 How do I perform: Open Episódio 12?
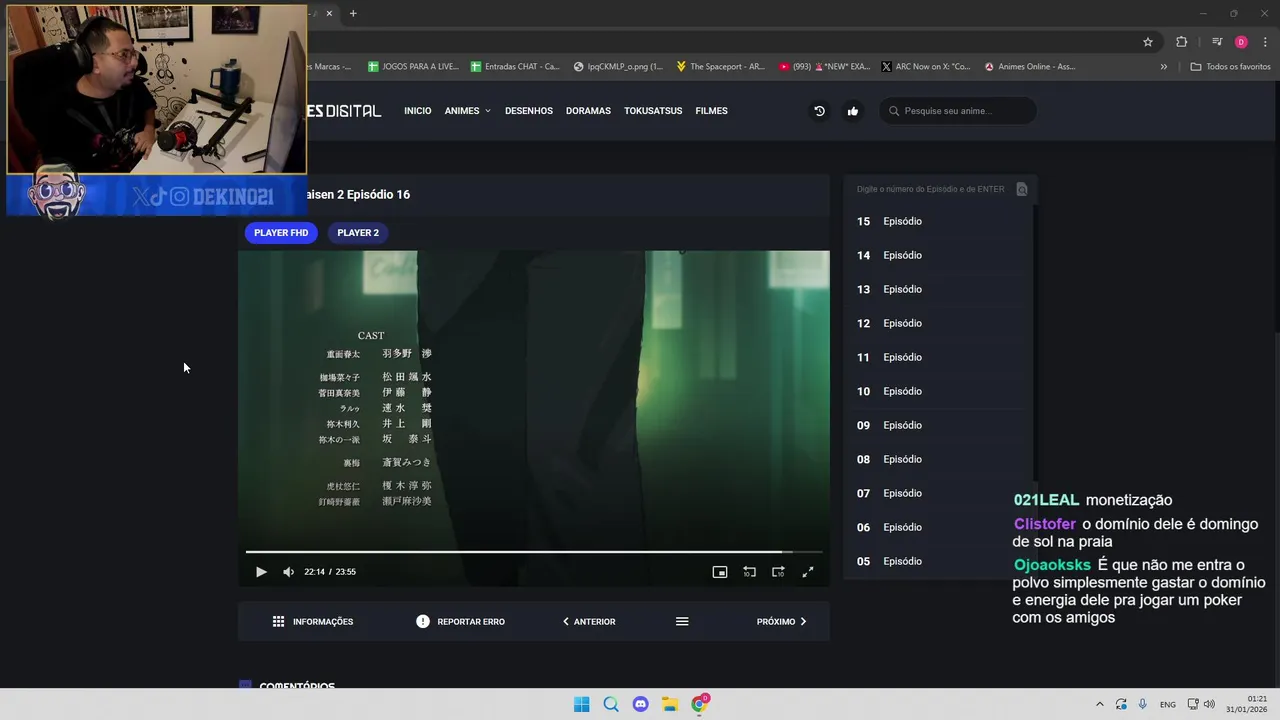pos(936,323)
